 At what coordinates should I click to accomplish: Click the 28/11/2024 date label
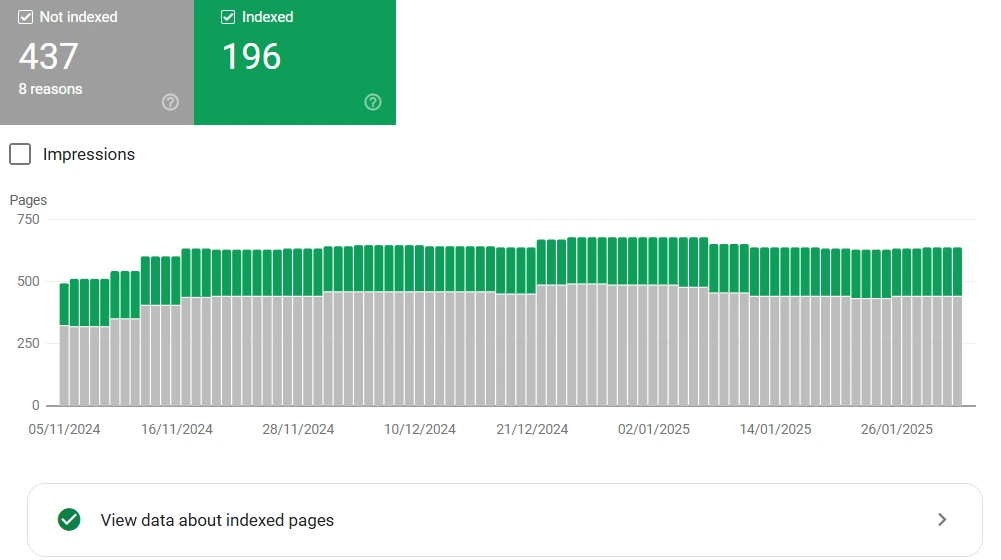point(298,429)
